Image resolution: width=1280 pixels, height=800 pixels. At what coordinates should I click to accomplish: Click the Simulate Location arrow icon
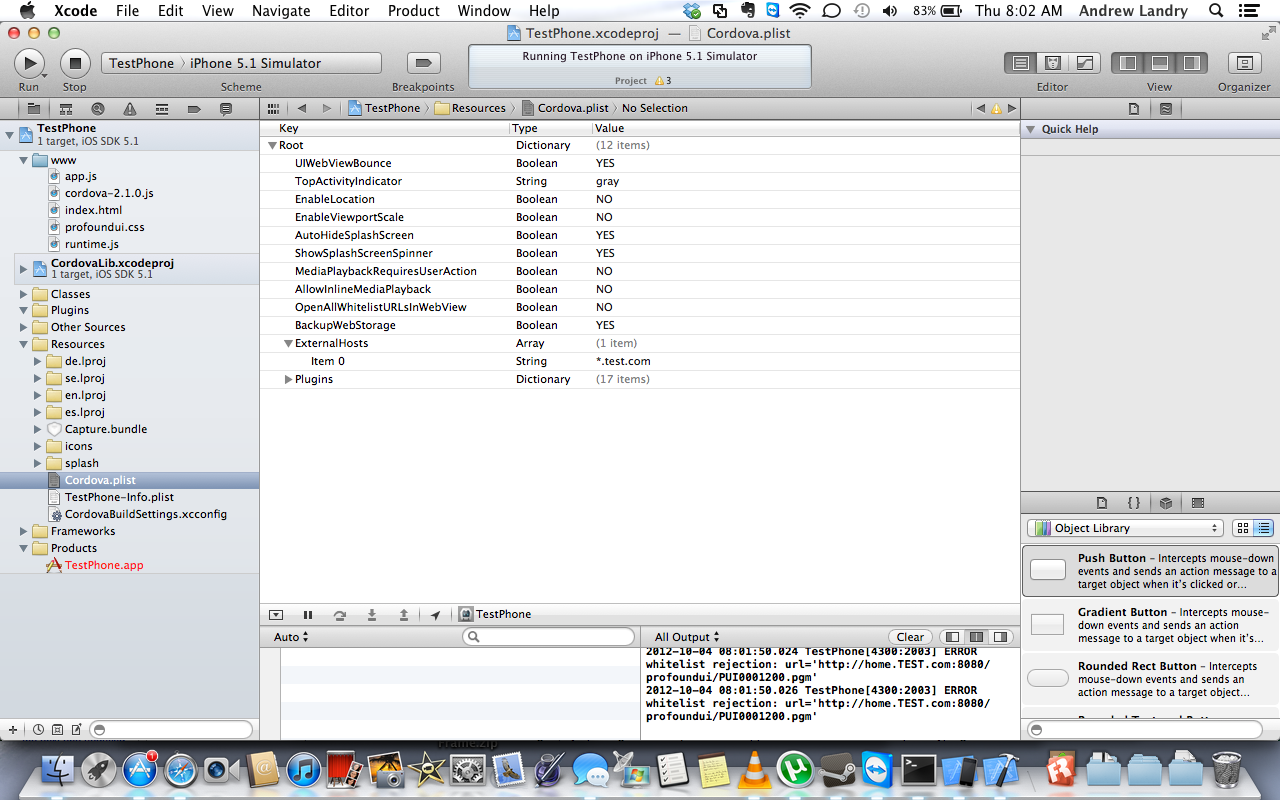[x=435, y=615]
